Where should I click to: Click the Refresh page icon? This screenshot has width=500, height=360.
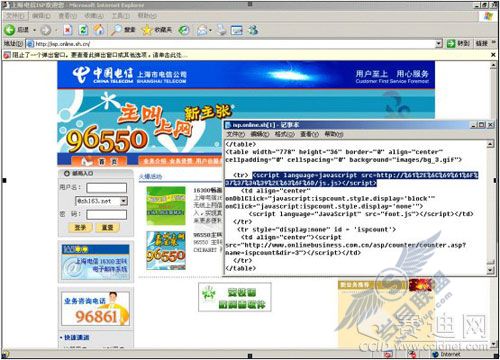(x=83, y=30)
